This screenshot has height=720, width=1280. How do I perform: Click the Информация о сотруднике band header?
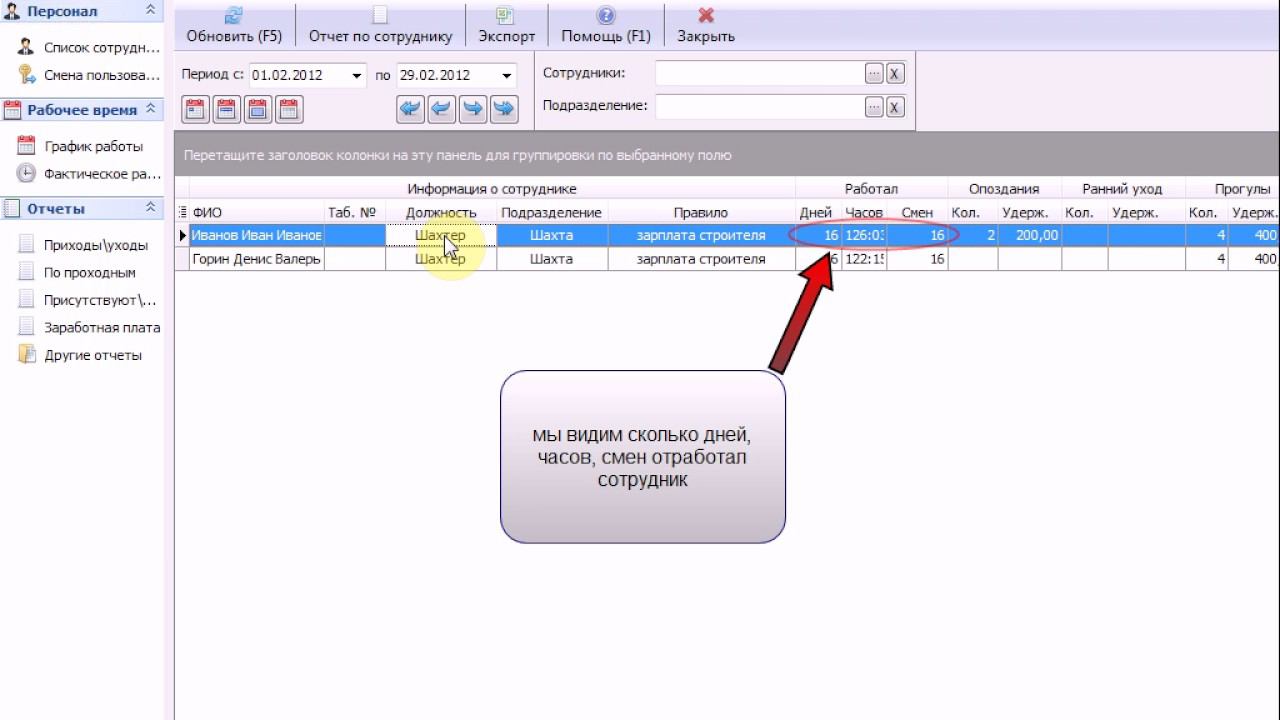tap(492, 189)
